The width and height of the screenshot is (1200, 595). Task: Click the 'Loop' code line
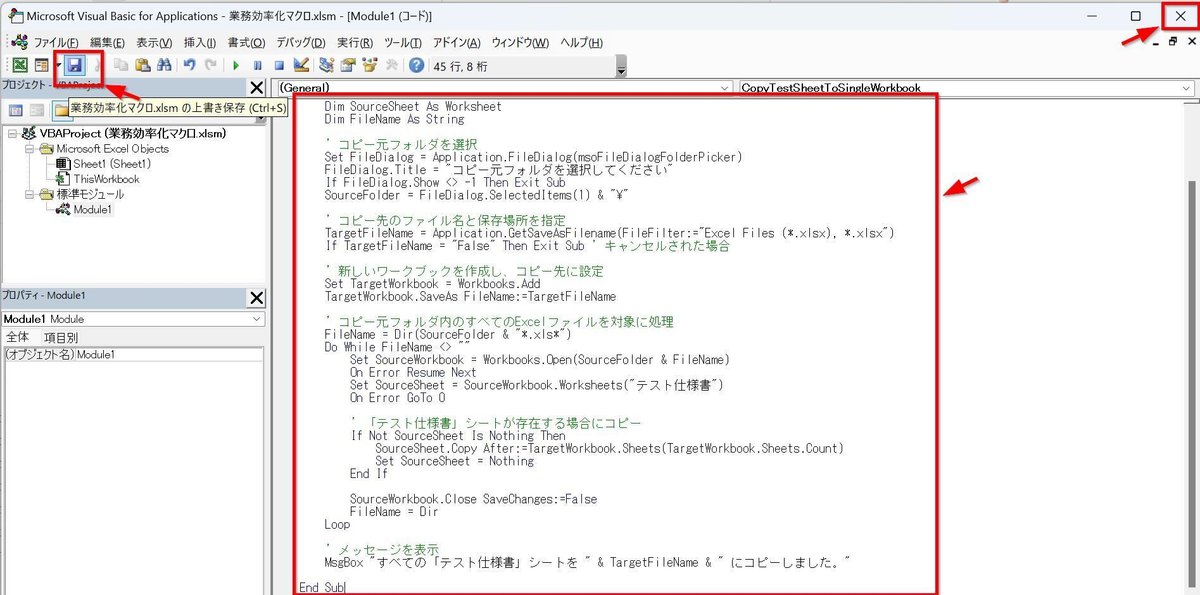pyautogui.click(x=337, y=524)
